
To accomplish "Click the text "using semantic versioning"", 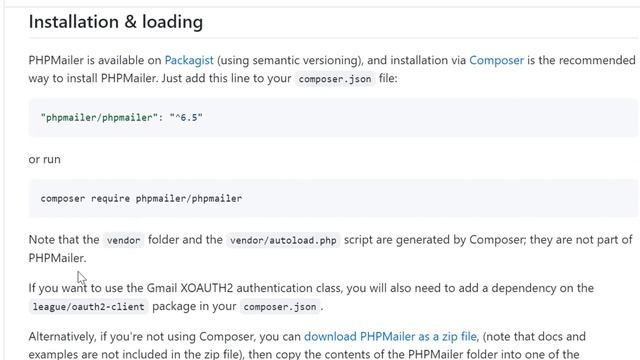I will (x=289, y=60).
